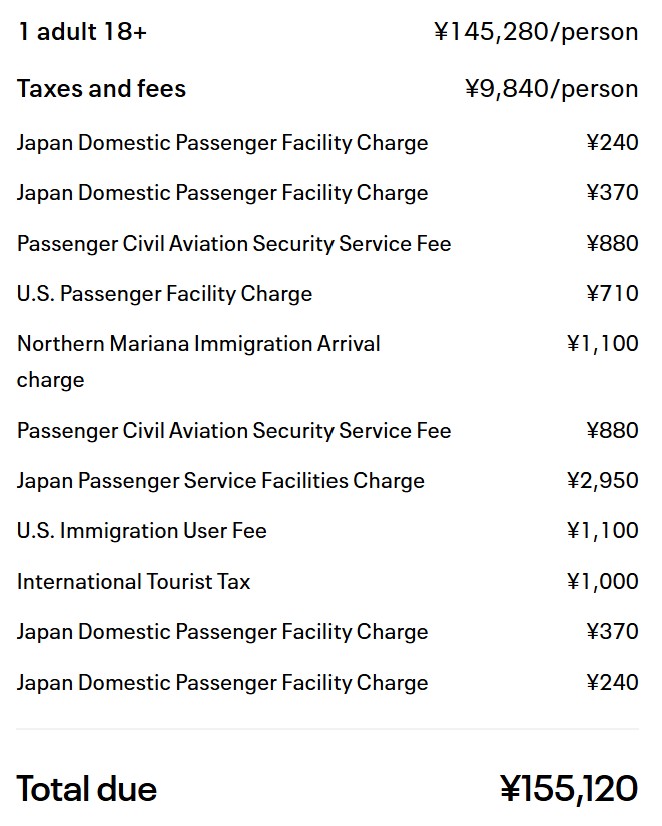Click Security Service Fee line above U.S. Passenger charge

[x=233, y=244]
